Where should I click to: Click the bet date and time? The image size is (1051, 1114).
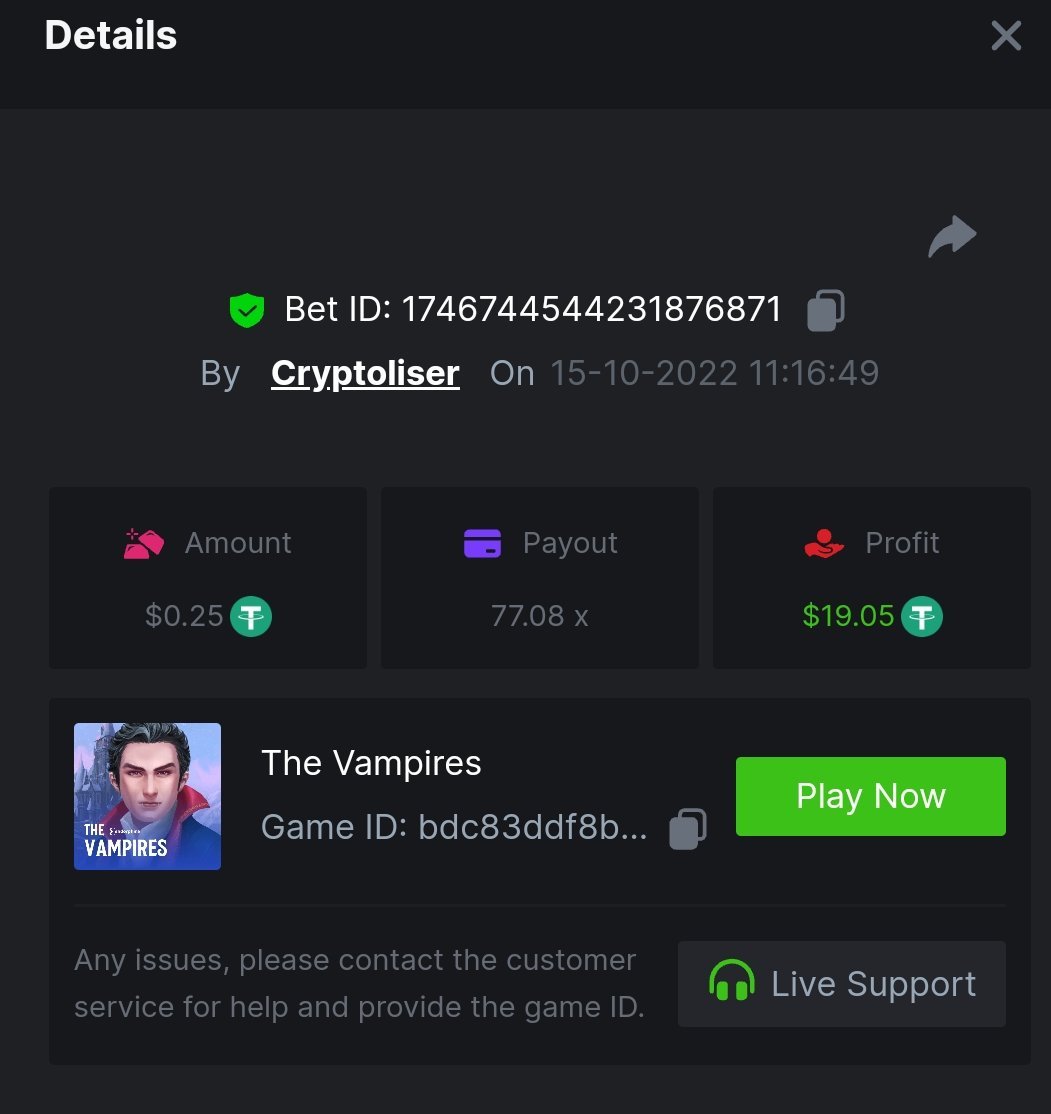714,373
